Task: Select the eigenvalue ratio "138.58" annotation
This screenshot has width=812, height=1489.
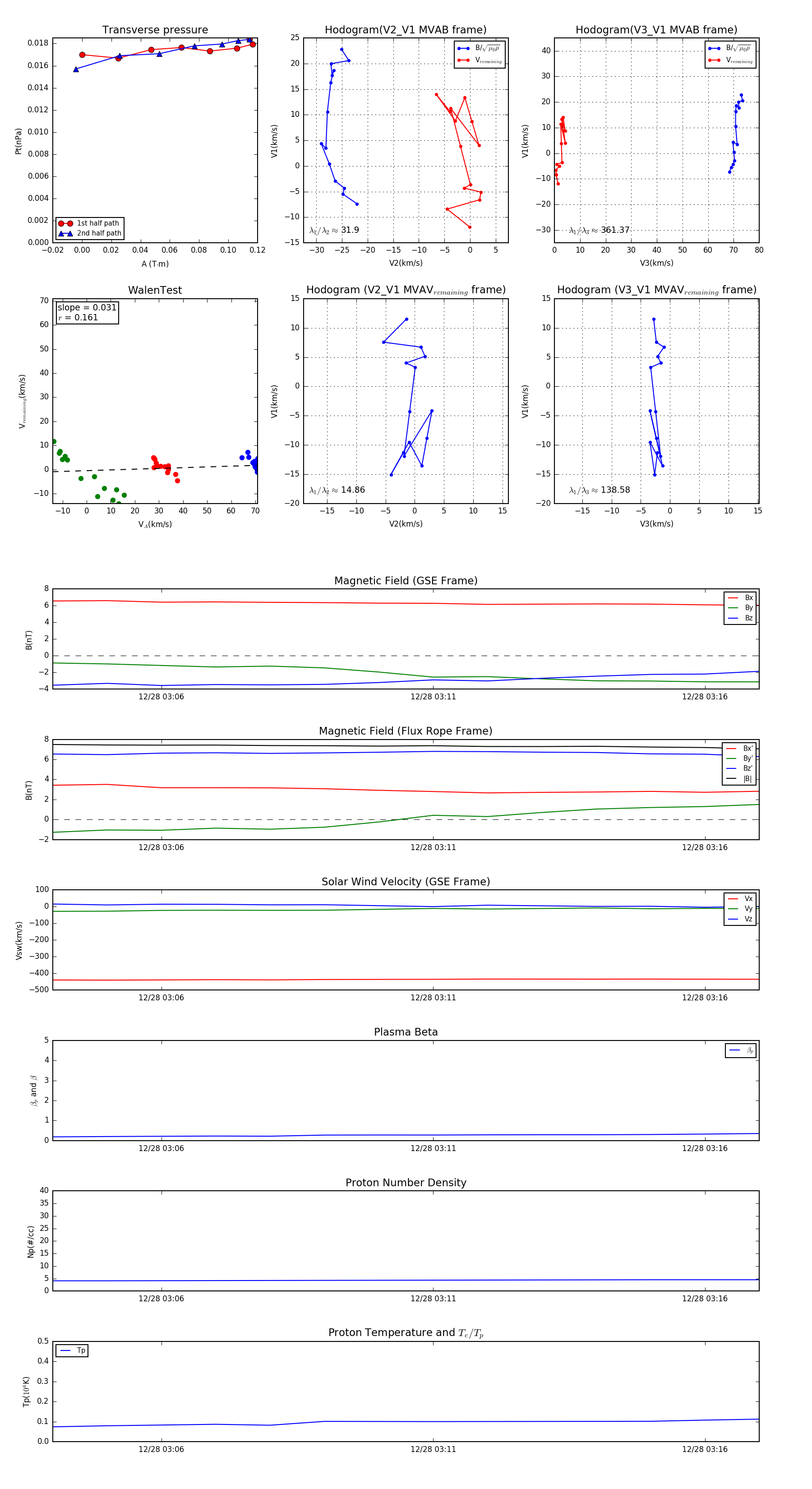Action: pyautogui.click(x=600, y=490)
